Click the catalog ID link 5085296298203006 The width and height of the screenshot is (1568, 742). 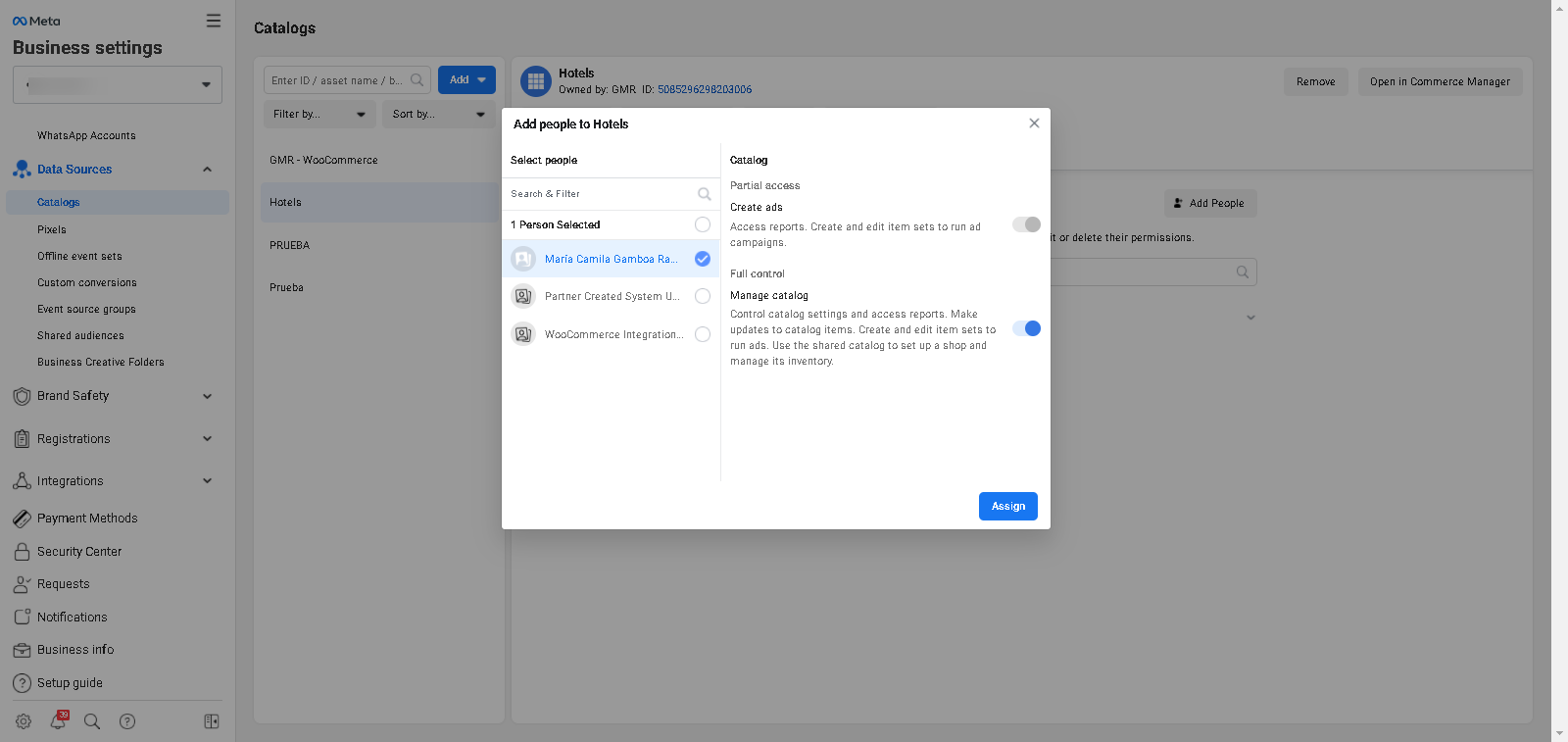(x=705, y=89)
